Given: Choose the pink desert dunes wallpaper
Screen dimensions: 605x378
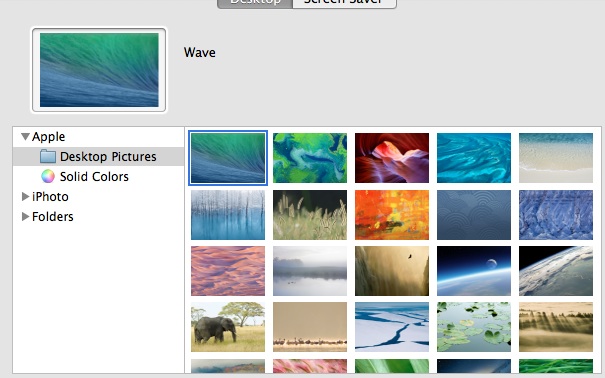Looking at the screenshot, I should point(228,271).
